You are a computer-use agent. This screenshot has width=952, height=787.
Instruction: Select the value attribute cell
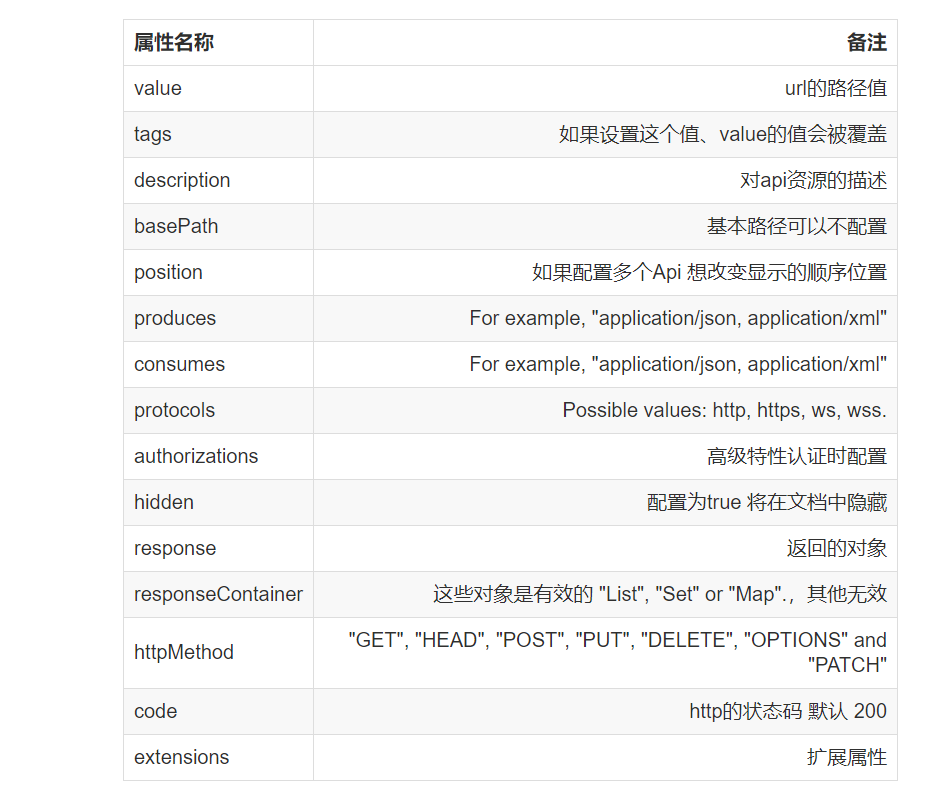(219, 89)
